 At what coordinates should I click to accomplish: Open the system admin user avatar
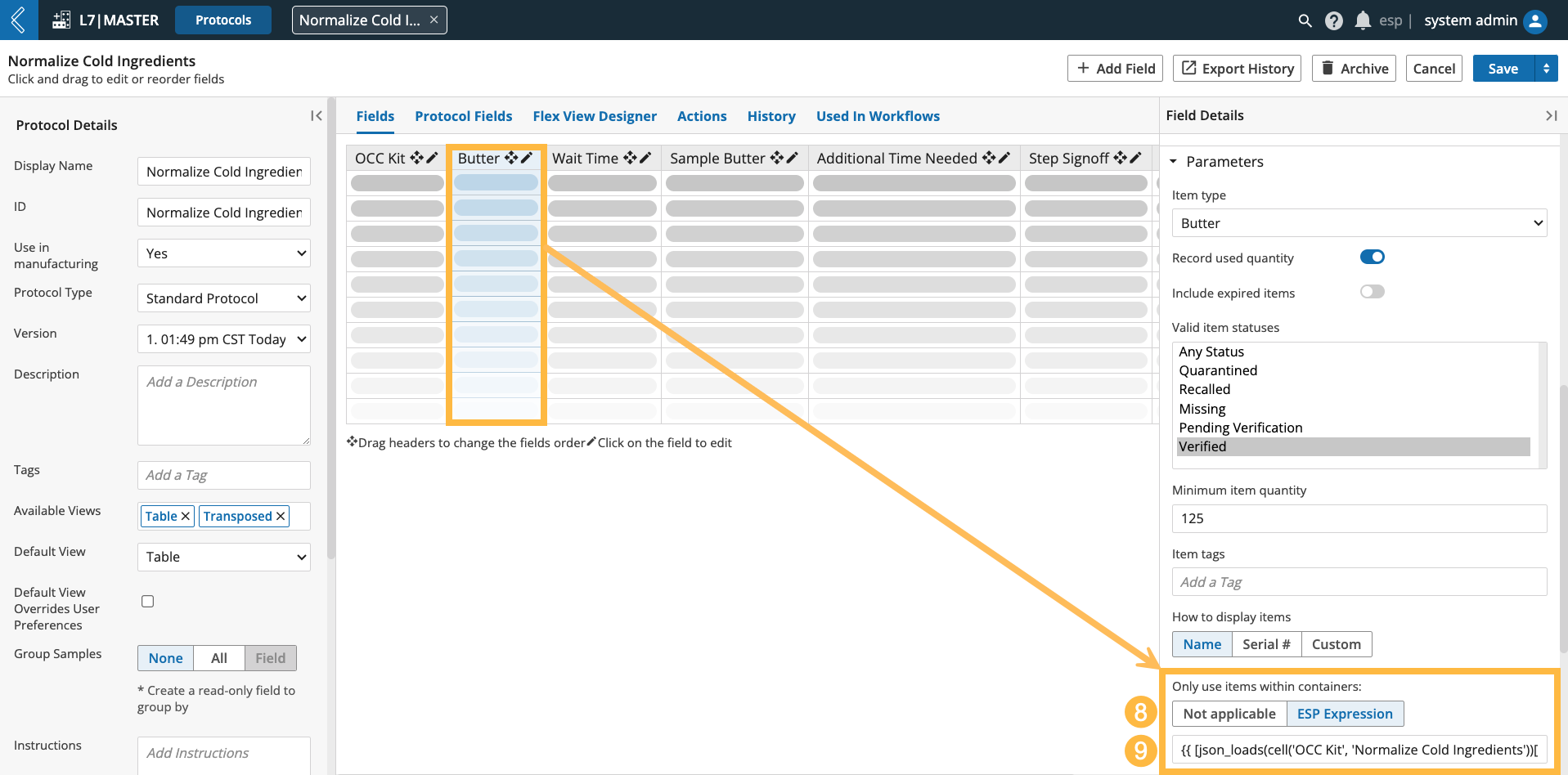pyautogui.click(x=1535, y=20)
